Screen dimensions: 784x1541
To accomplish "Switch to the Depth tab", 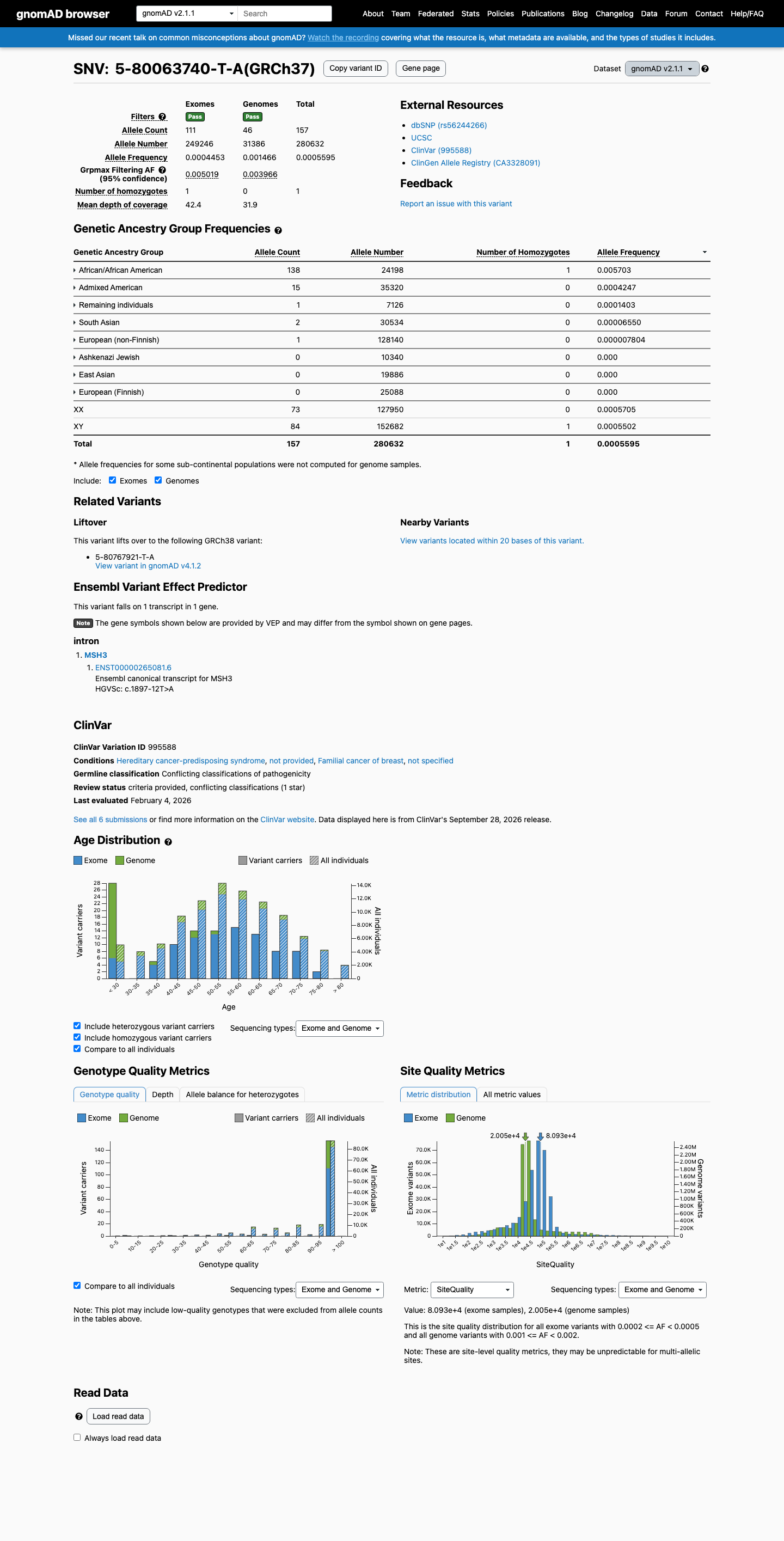I will [x=163, y=1094].
